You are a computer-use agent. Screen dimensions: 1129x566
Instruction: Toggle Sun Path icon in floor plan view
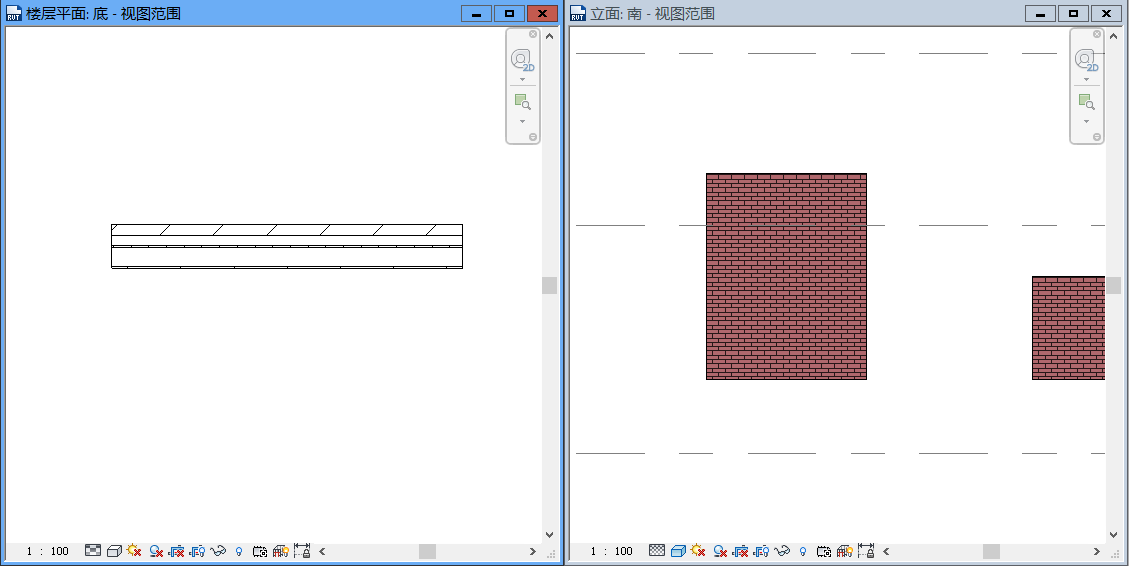click(x=134, y=551)
